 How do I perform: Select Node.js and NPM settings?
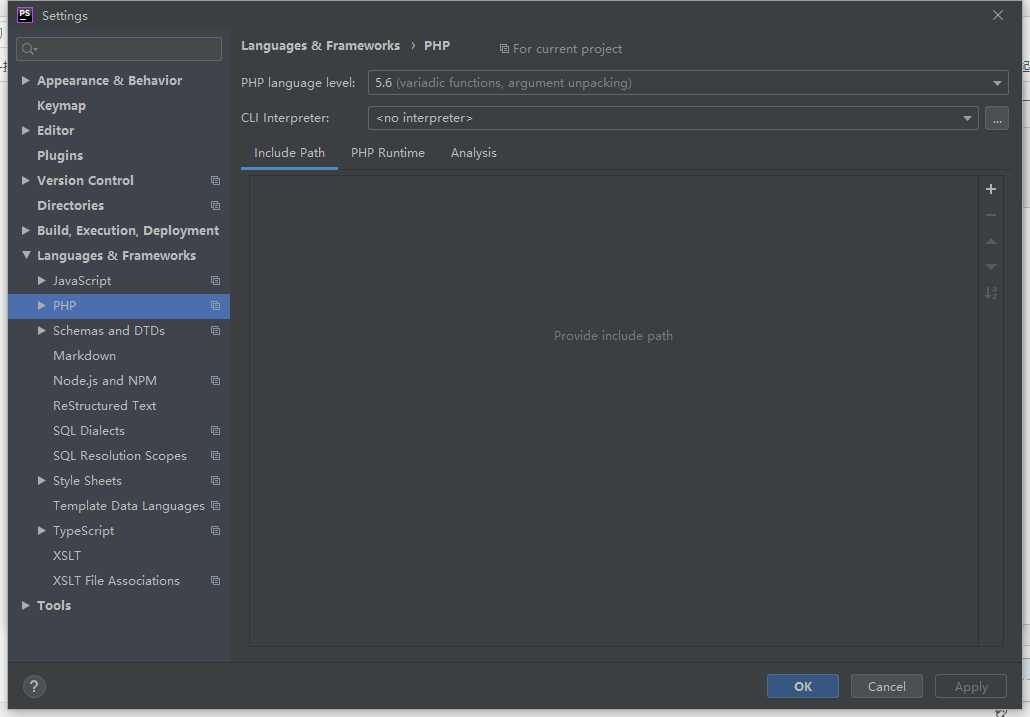point(104,381)
